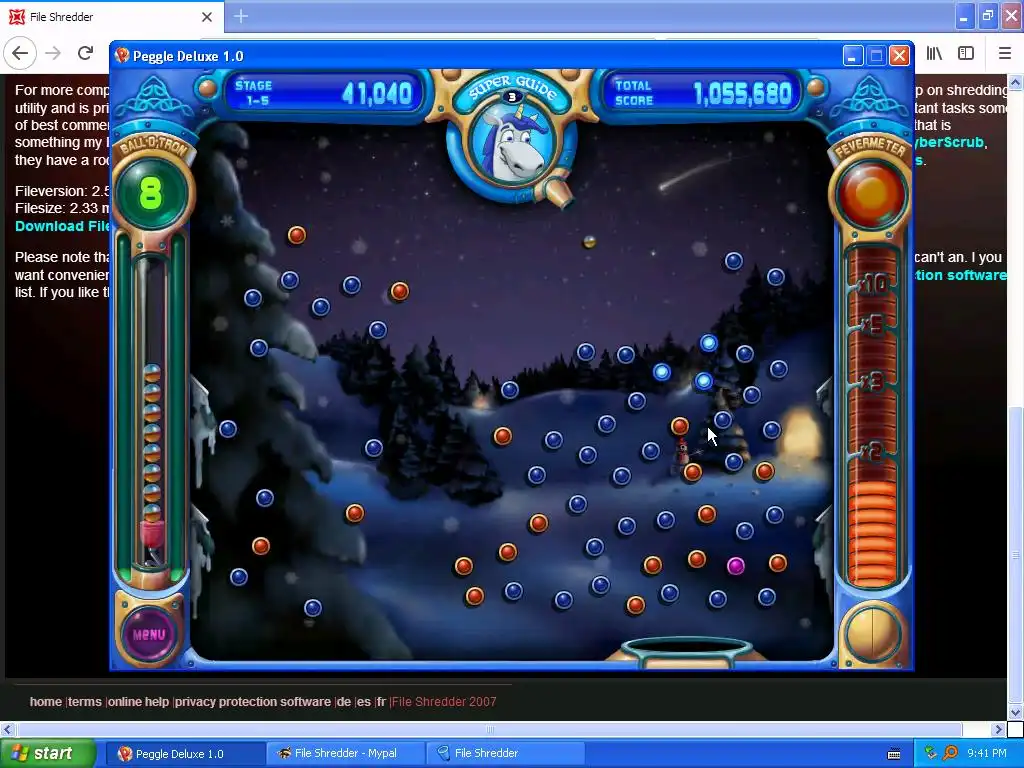The image size is (1024, 768).
Task: Click the total score 1,055,680
Action: (743, 94)
